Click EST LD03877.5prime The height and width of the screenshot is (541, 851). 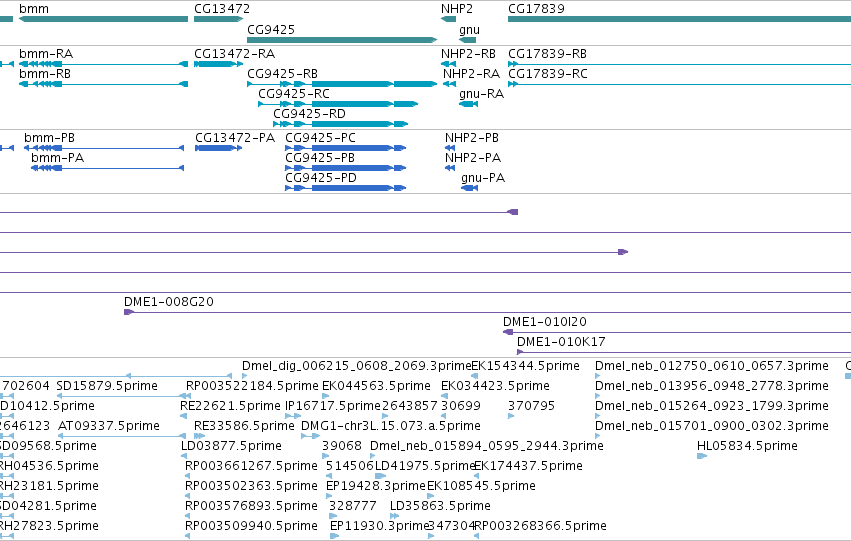(x=231, y=446)
